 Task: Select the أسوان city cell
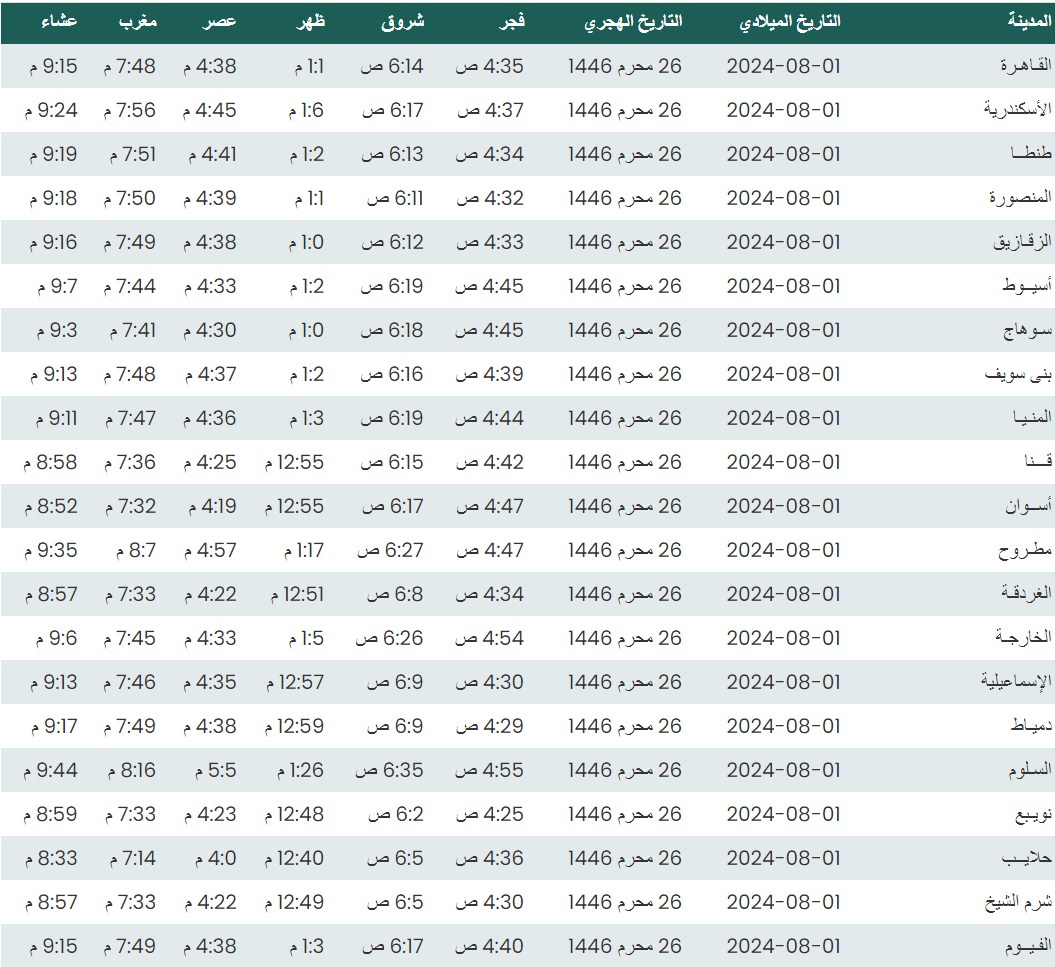coord(1028,506)
